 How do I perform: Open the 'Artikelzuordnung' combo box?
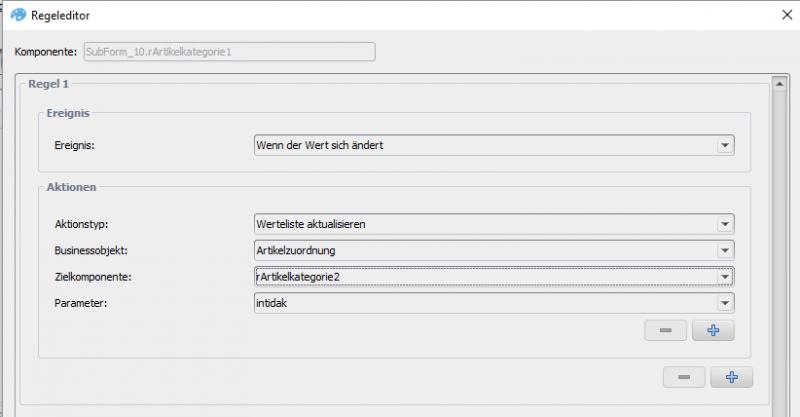click(x=494, y=251)
